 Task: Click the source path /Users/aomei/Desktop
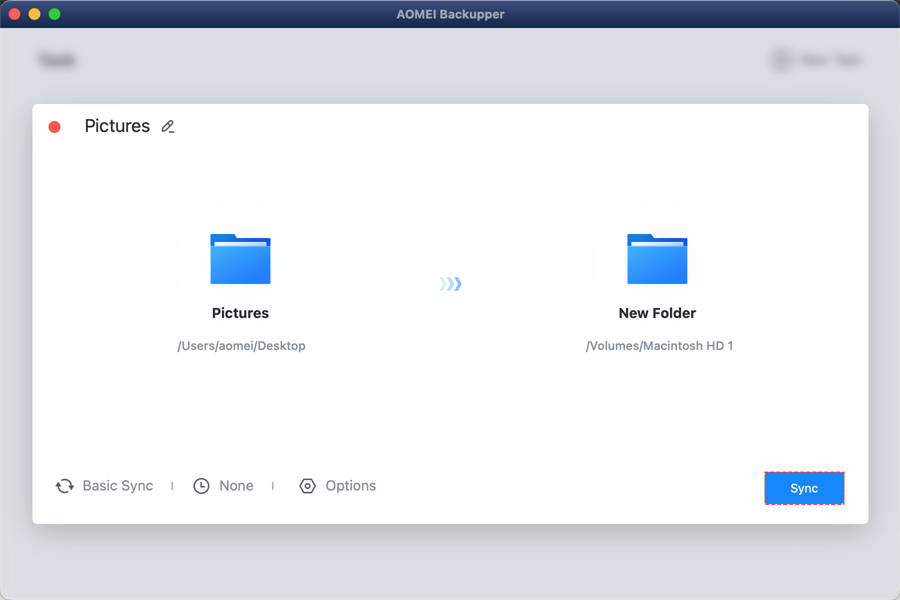coord(241,346)
